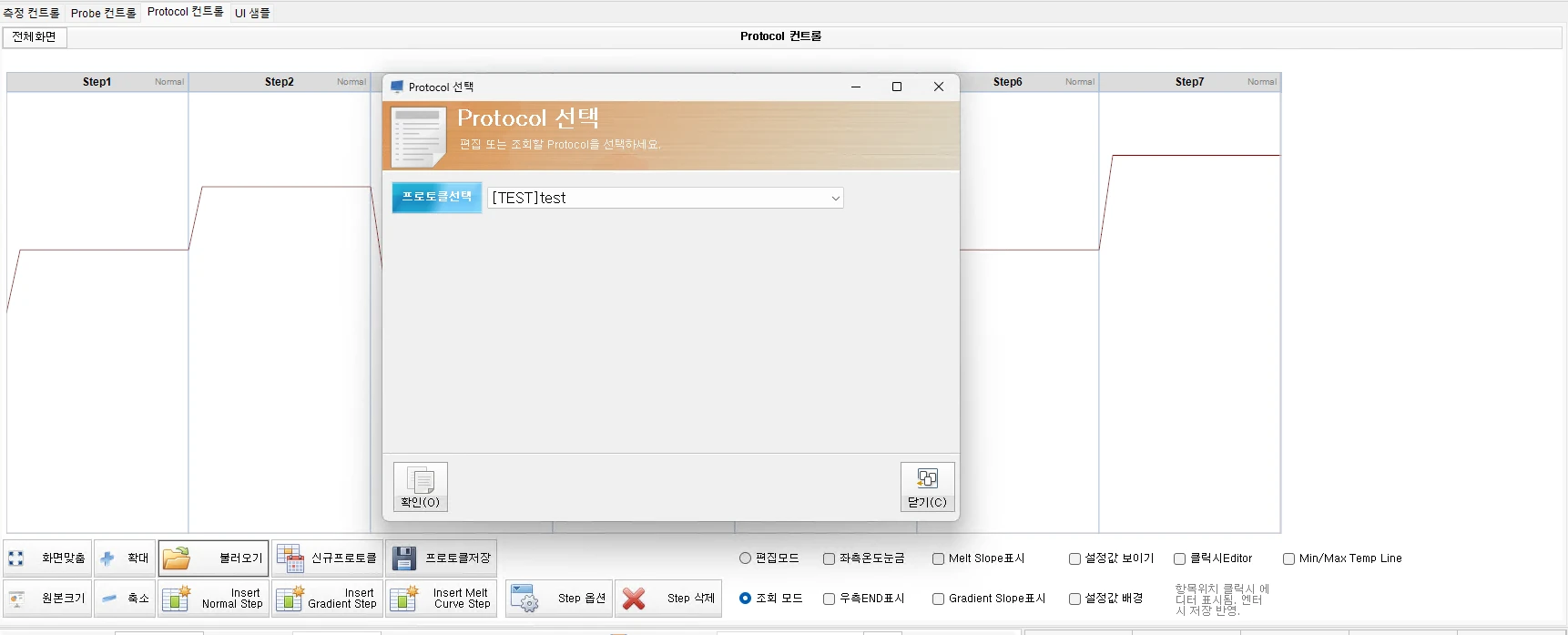Open the Probe 컨트롤 tab

coord(103,13)
